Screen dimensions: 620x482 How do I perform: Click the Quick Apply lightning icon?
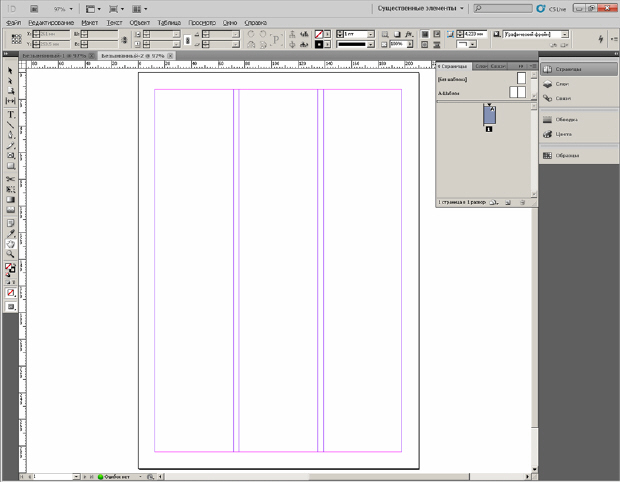601,39
